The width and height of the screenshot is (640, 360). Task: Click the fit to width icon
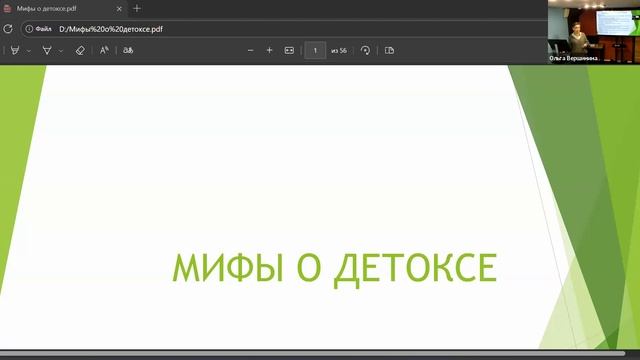coord(289,50)
